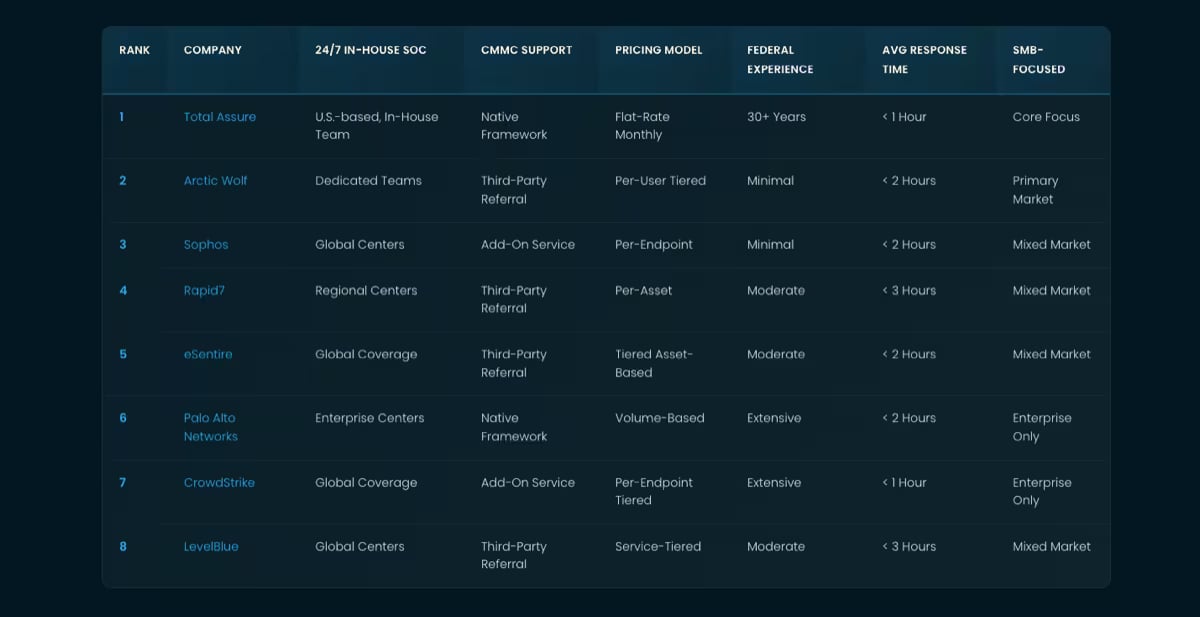Select the 'Tiered Asset-Based' cell
Screen dimensions: 1200x617
pyautogui.click(x=654, y=364)
